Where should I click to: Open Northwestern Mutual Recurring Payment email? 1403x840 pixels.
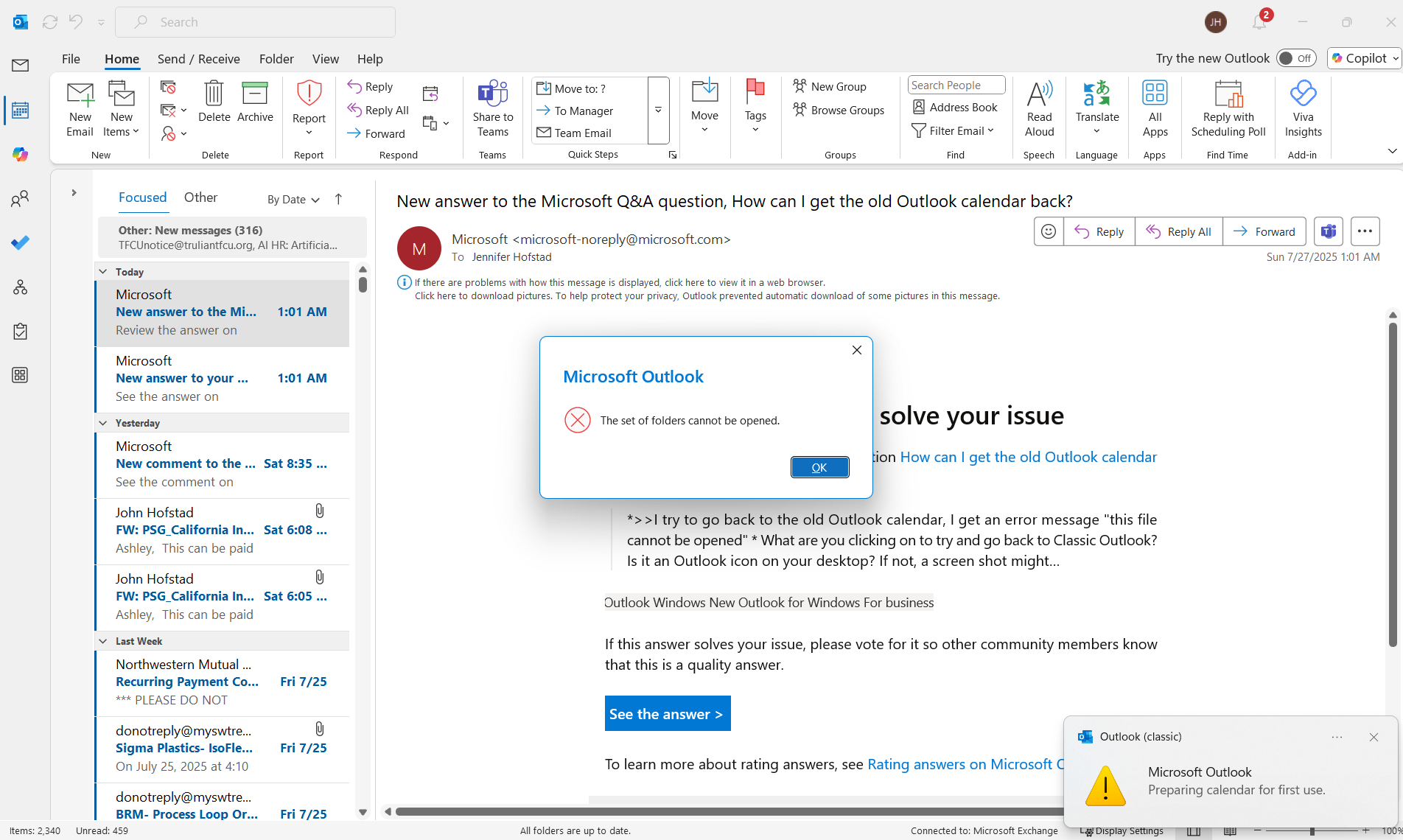pos(222,682)
